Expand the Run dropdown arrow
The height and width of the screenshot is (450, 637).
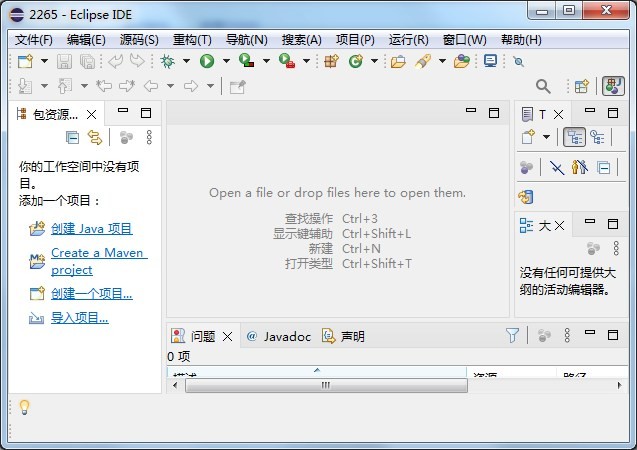(226, 61)
